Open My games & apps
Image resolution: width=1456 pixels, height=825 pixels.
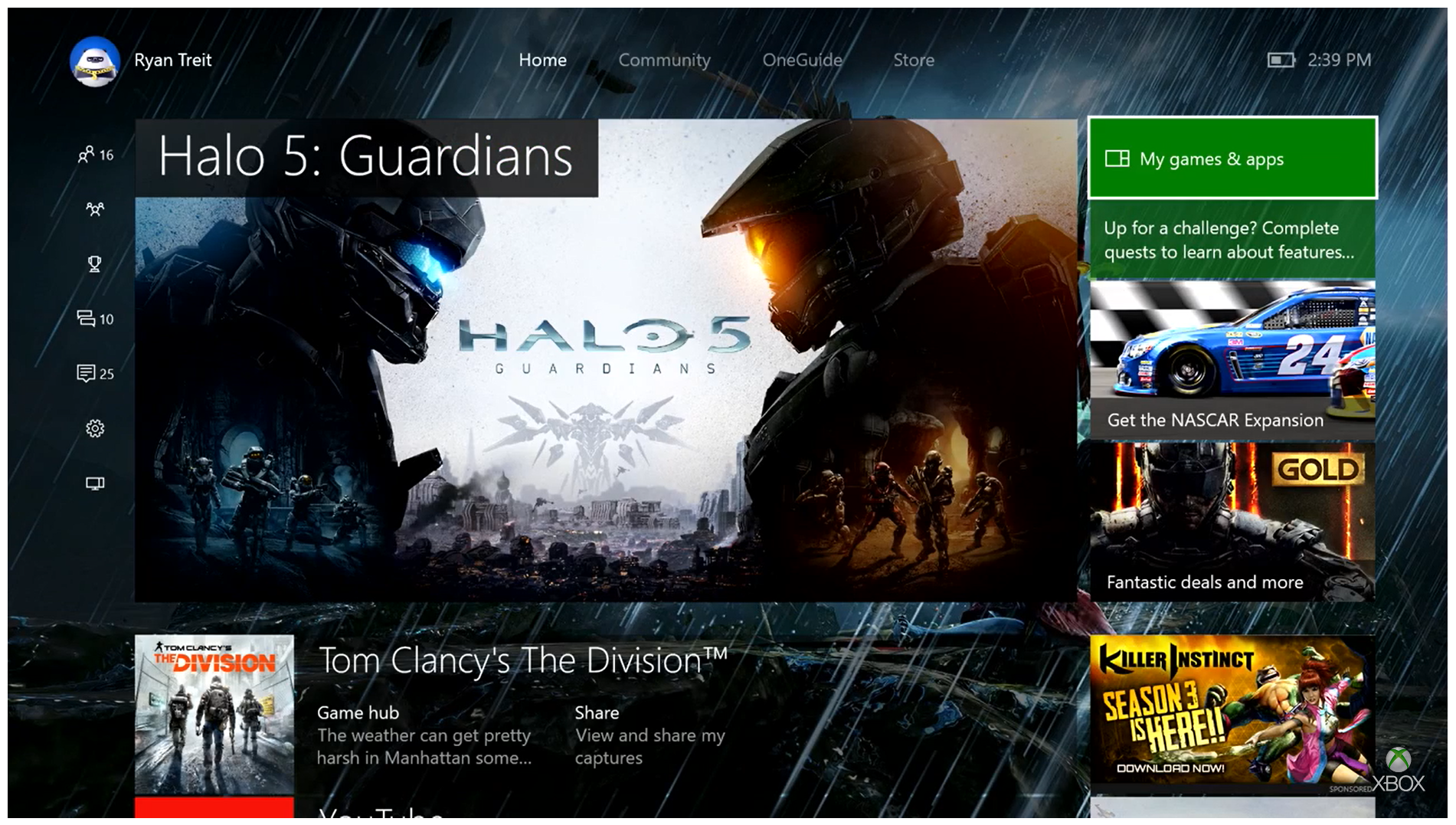pyautogui.click(x=1232, y=159)
